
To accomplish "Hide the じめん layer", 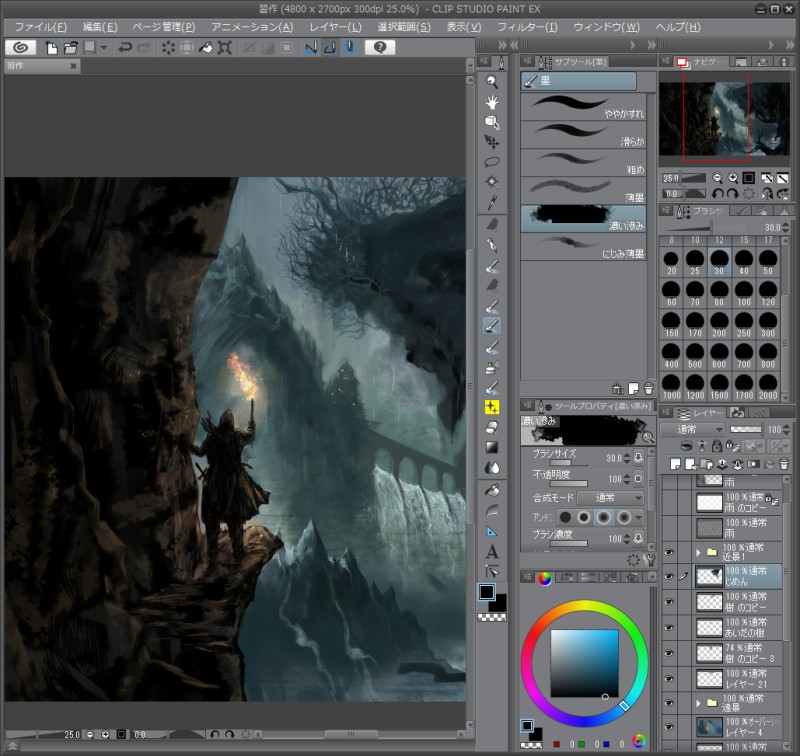I will pos(670,576).
